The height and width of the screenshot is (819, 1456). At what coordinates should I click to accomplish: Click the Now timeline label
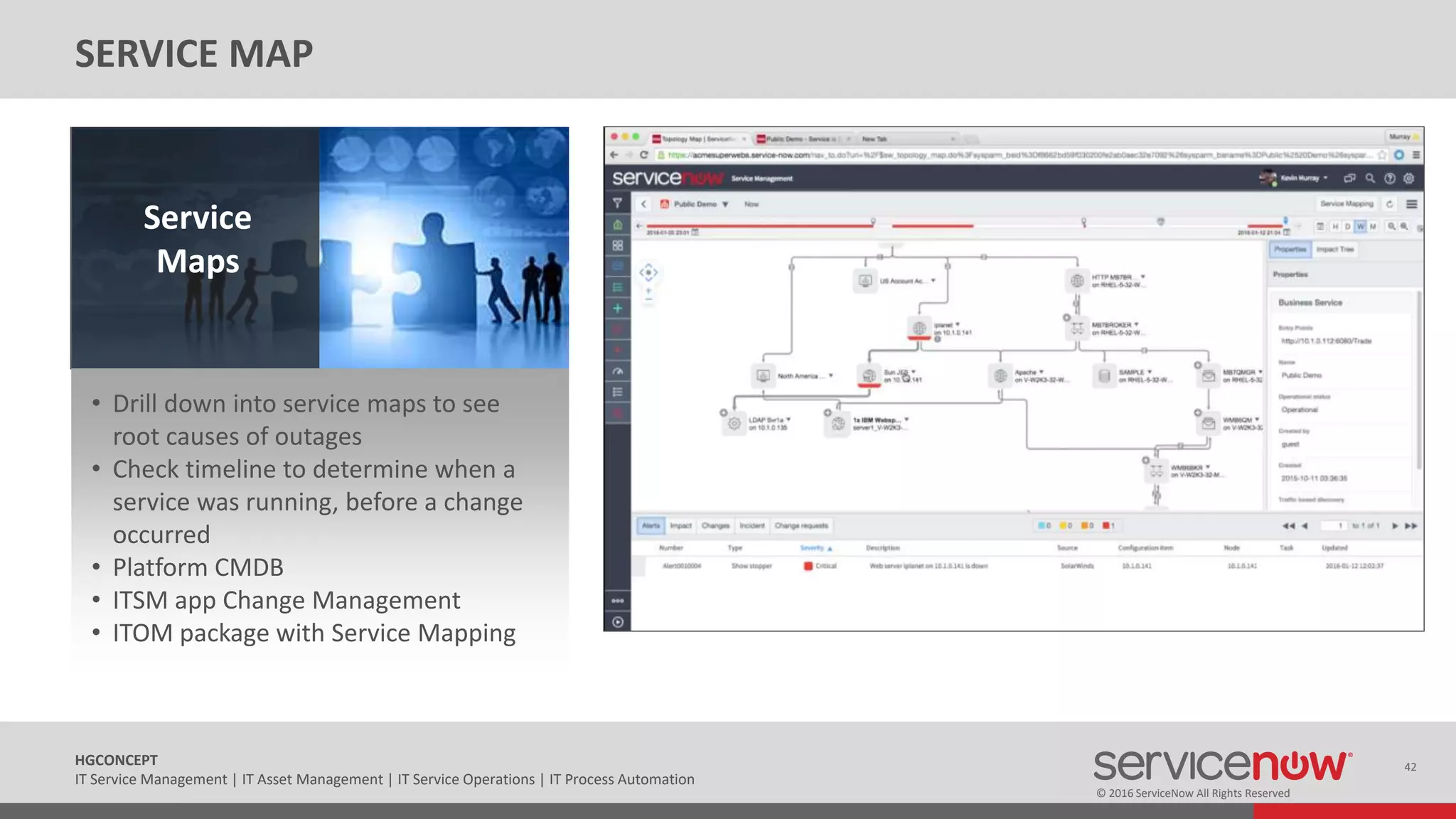(x=751, y=204)
